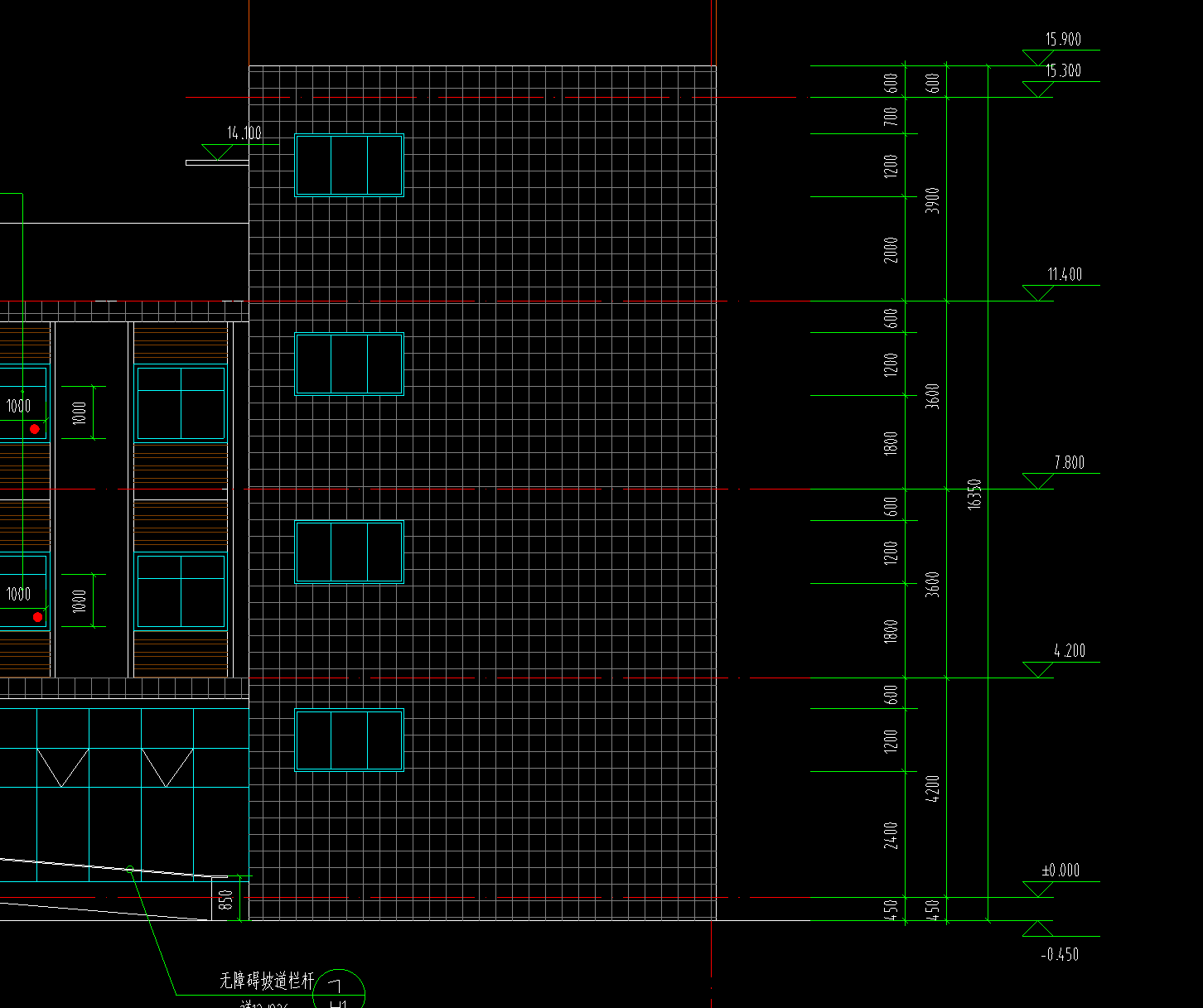The image size is (1203, 1008).
Task: Select the 700 dimension text
Action: pos(891,116)
